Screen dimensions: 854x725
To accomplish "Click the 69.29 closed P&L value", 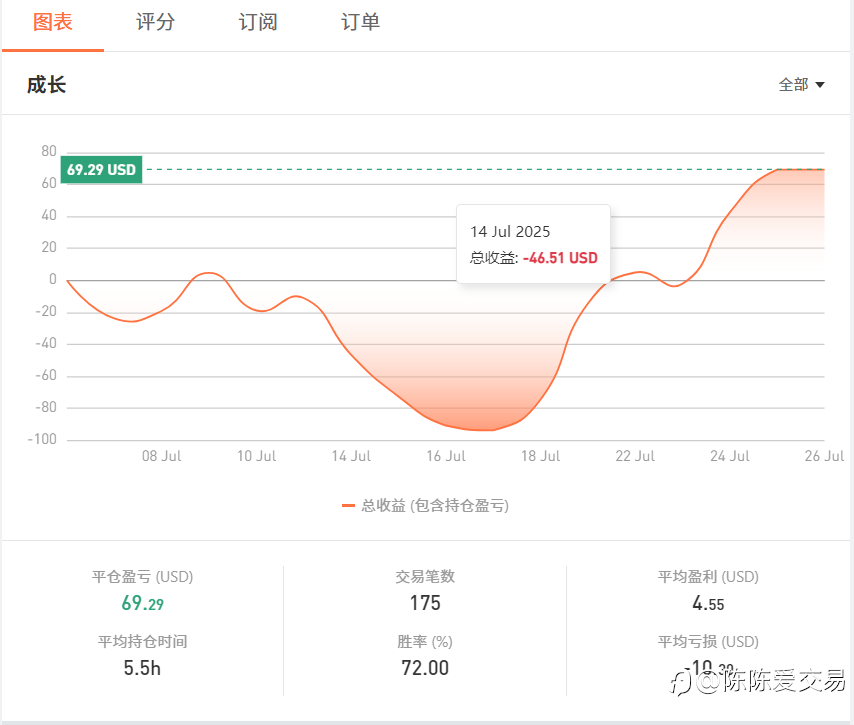I will pos(143,603).
